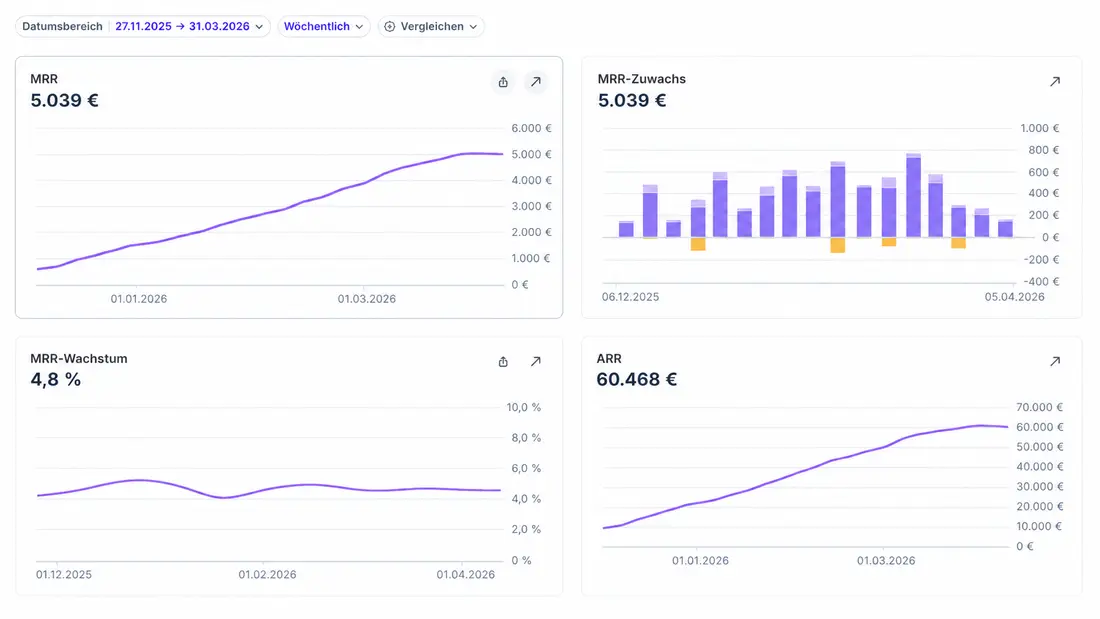Click the 05.04.2026 axis label in MRR-Zuwachs
1100x619 pixels.
[1014, 297]
